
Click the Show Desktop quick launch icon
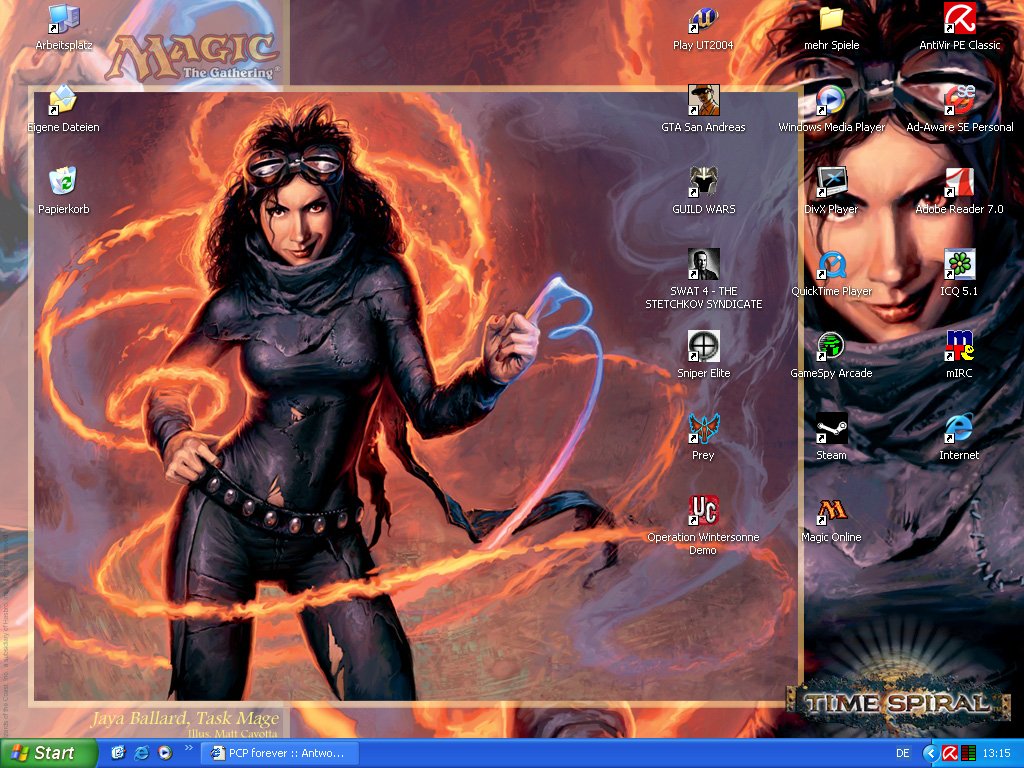[x=118, y=753]
